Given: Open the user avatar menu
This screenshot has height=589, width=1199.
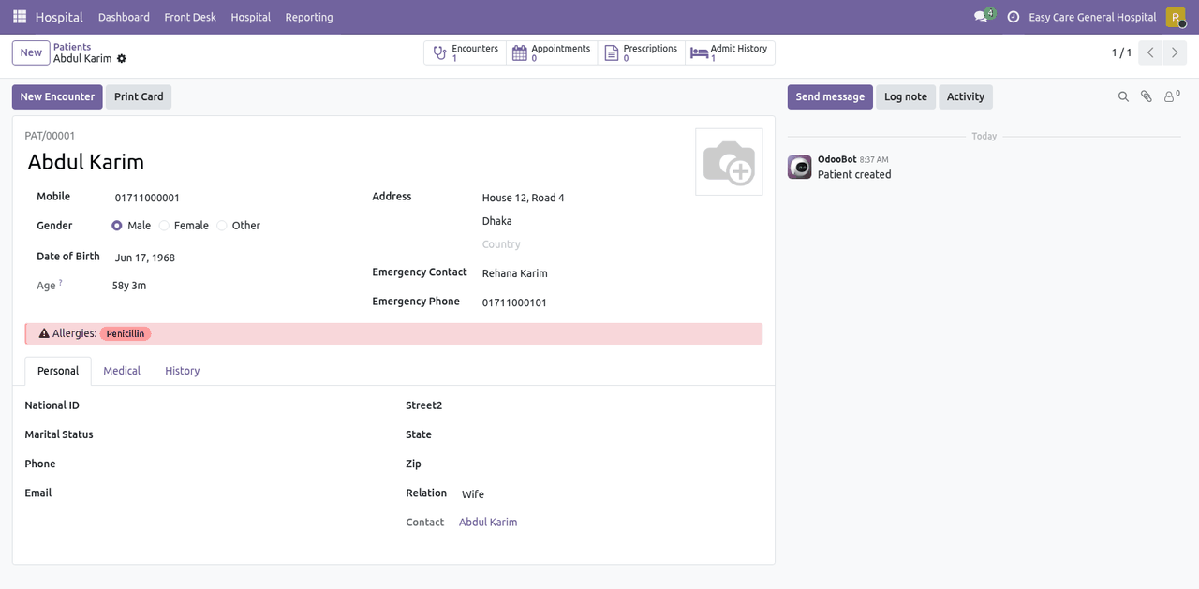Looking at the screenshot, I should 1175,17.
